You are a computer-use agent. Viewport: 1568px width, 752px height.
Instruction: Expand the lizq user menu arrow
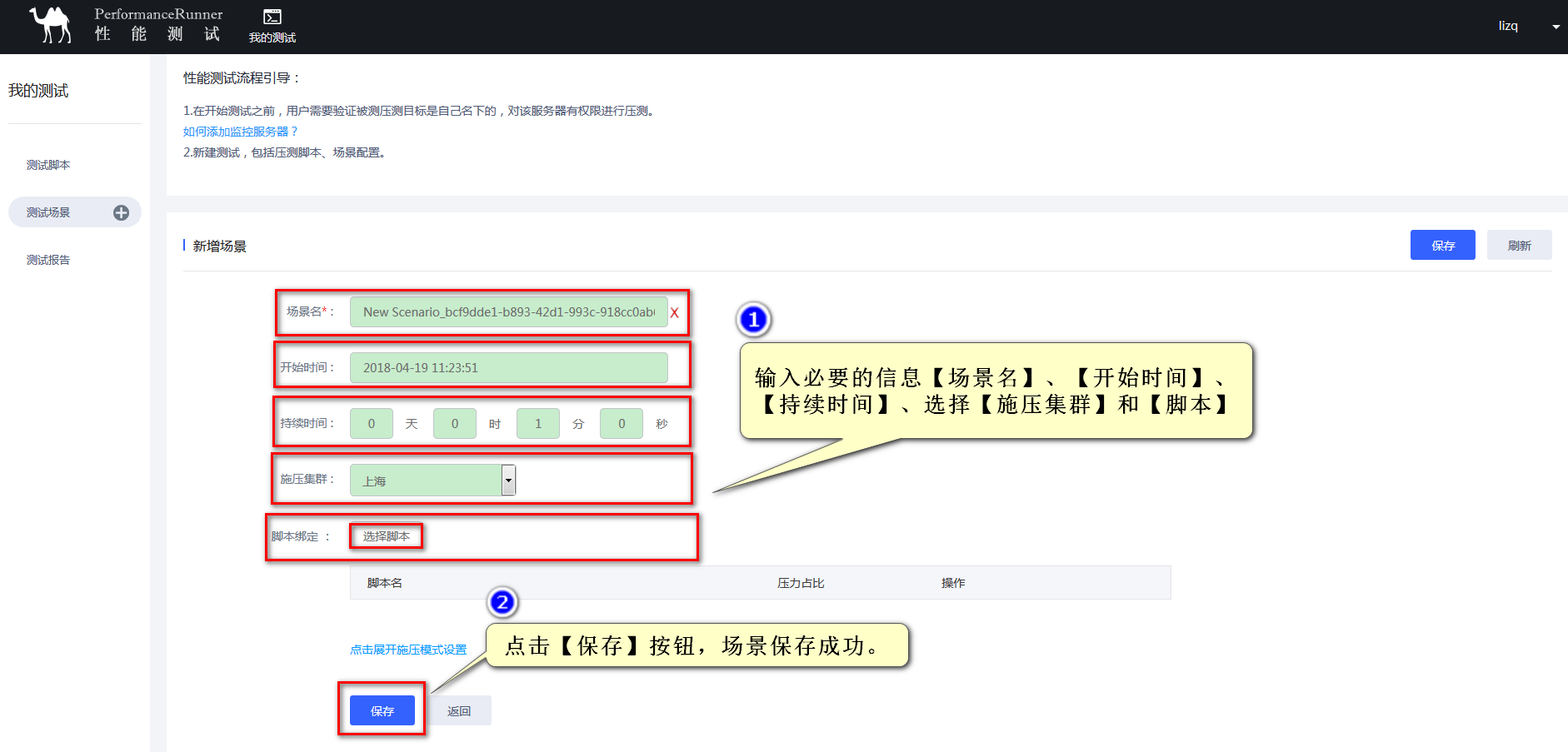click(1556, 27)
